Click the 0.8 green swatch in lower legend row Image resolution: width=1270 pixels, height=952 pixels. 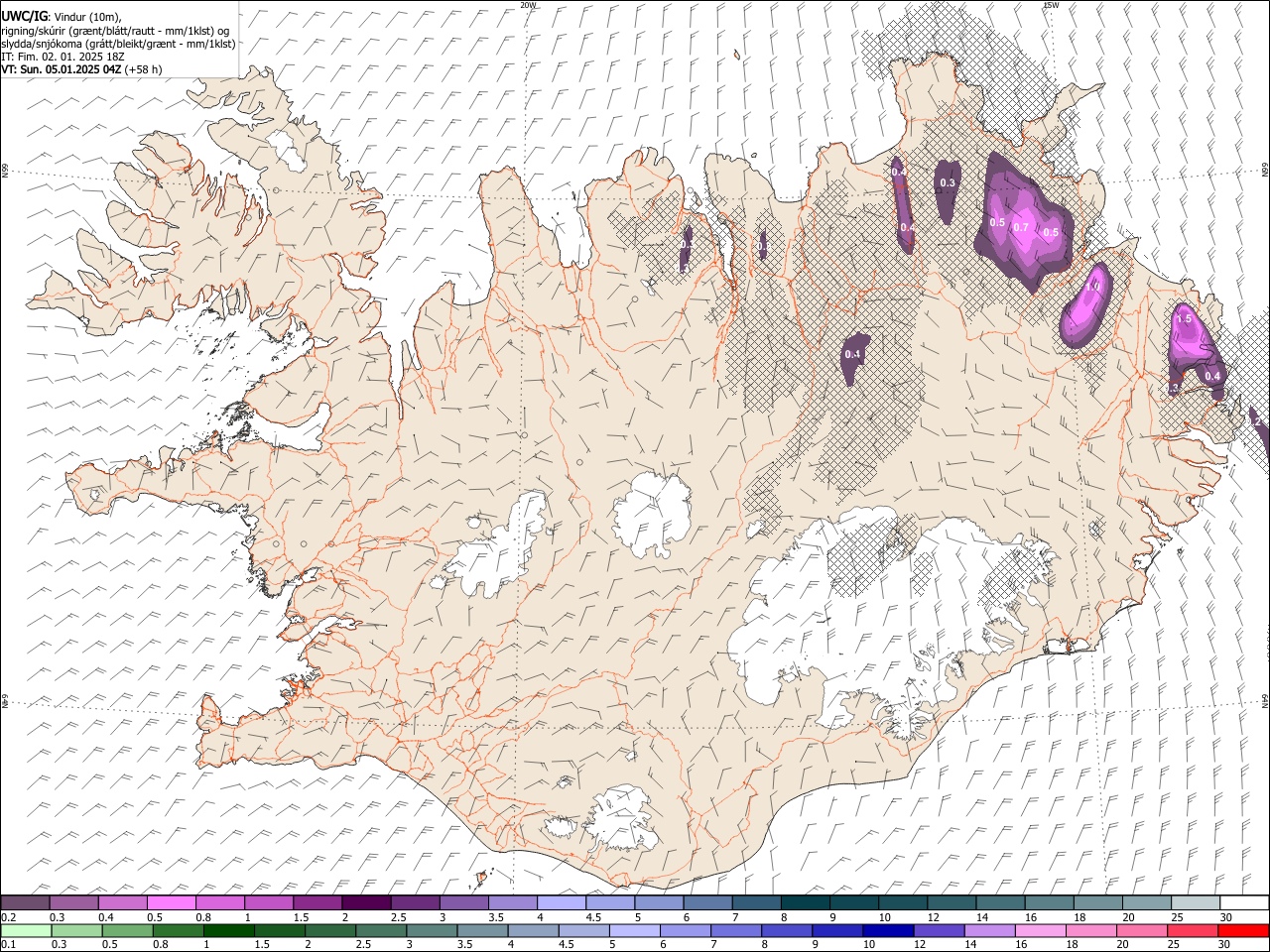[178, 930]
